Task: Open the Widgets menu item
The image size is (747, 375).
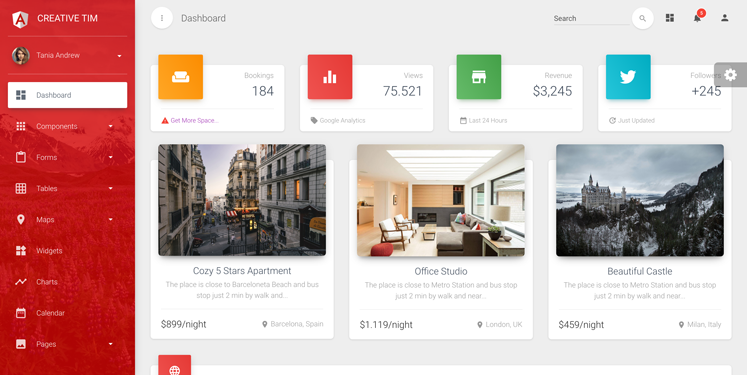Action: click(68, 251)
